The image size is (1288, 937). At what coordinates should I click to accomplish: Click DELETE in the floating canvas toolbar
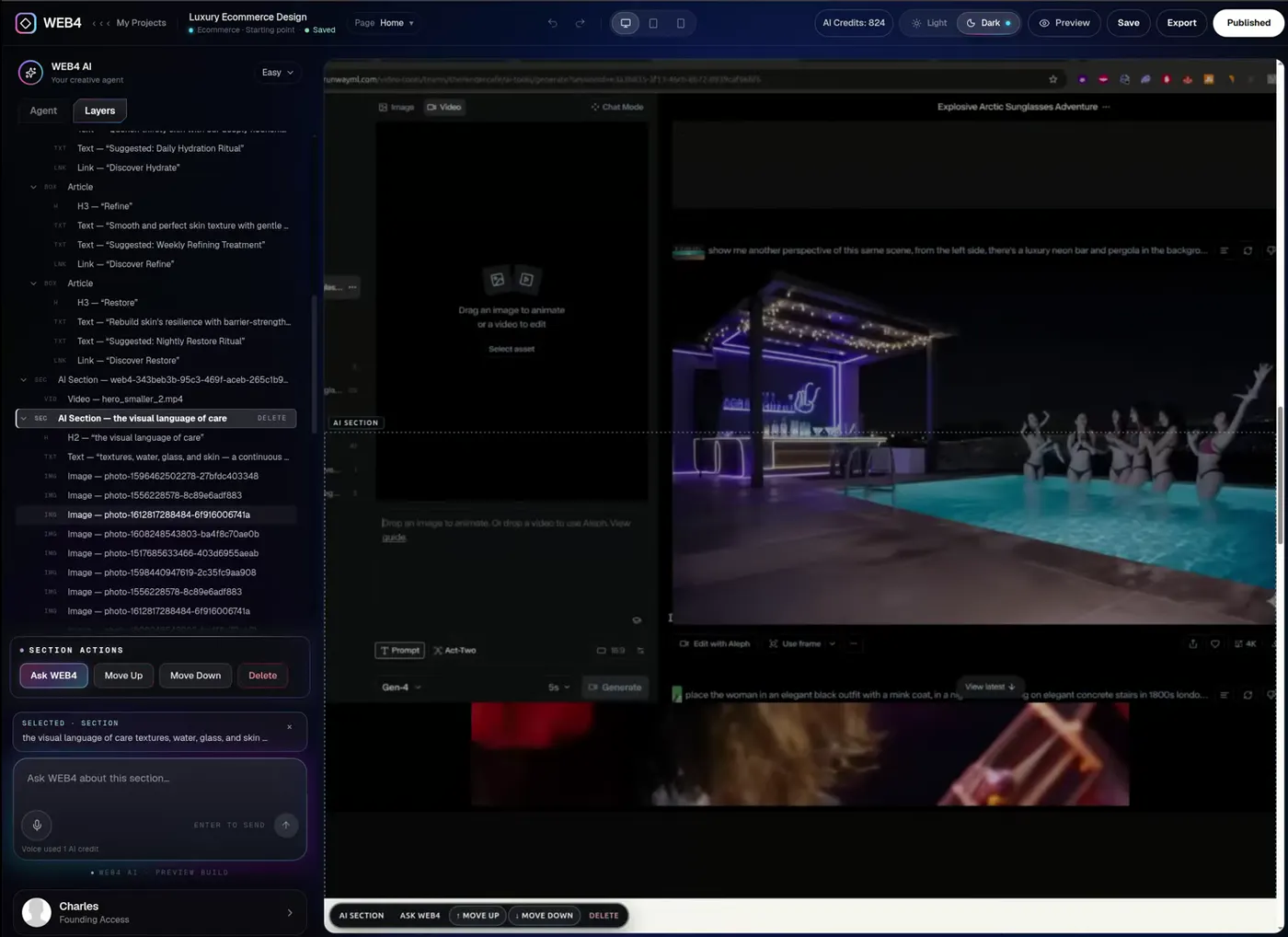point(604,916)
